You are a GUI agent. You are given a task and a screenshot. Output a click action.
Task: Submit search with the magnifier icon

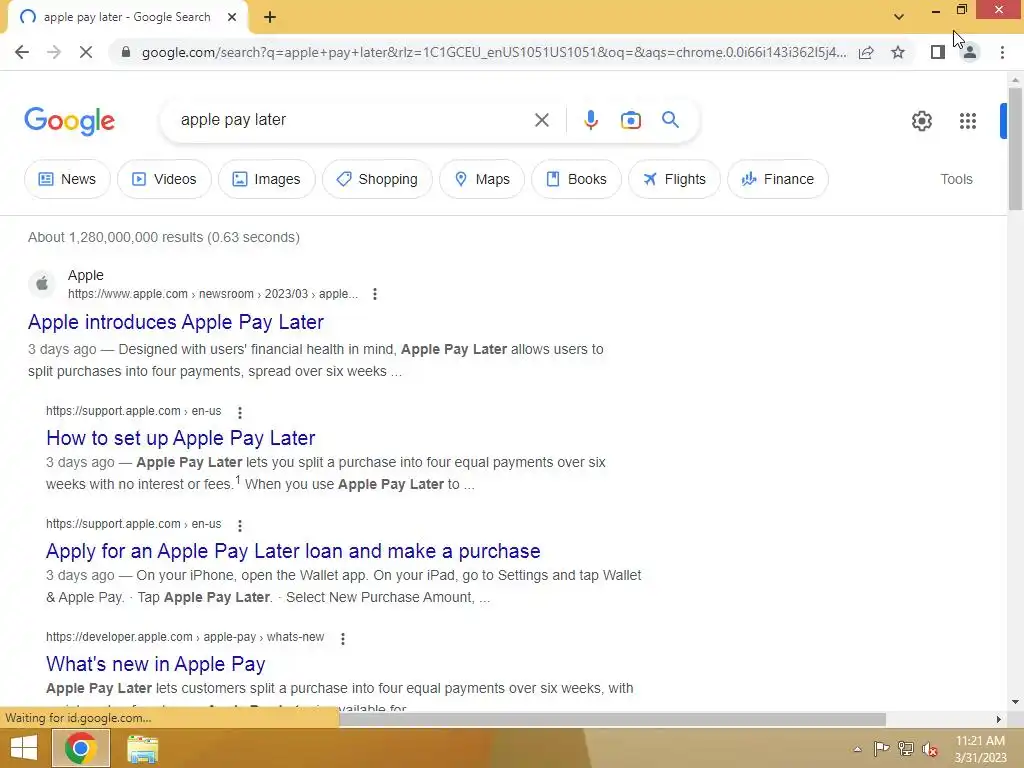(x=670, y=120)
